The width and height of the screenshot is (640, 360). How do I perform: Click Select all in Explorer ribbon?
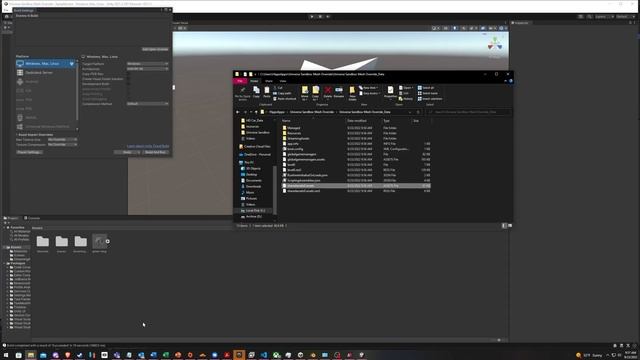click(426, 88)
